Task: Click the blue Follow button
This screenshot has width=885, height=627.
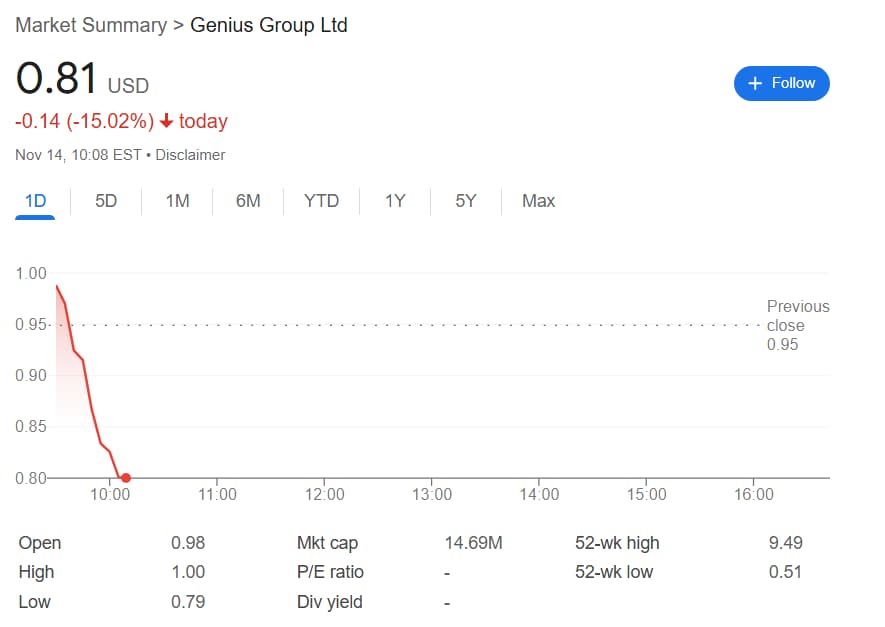Action: (781, 84)
